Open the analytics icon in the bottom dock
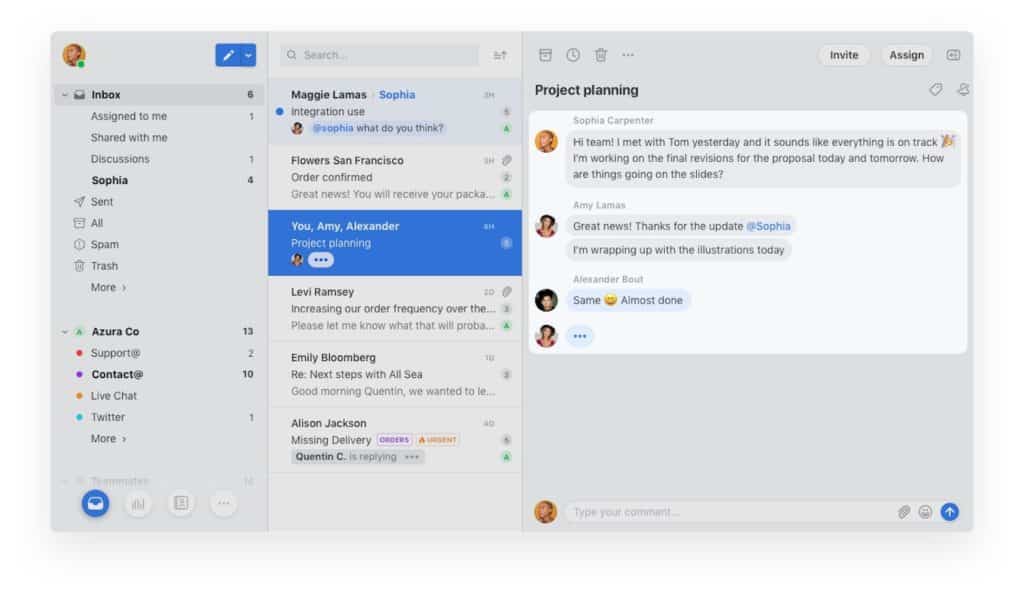1024x602 pixels. 138,504
